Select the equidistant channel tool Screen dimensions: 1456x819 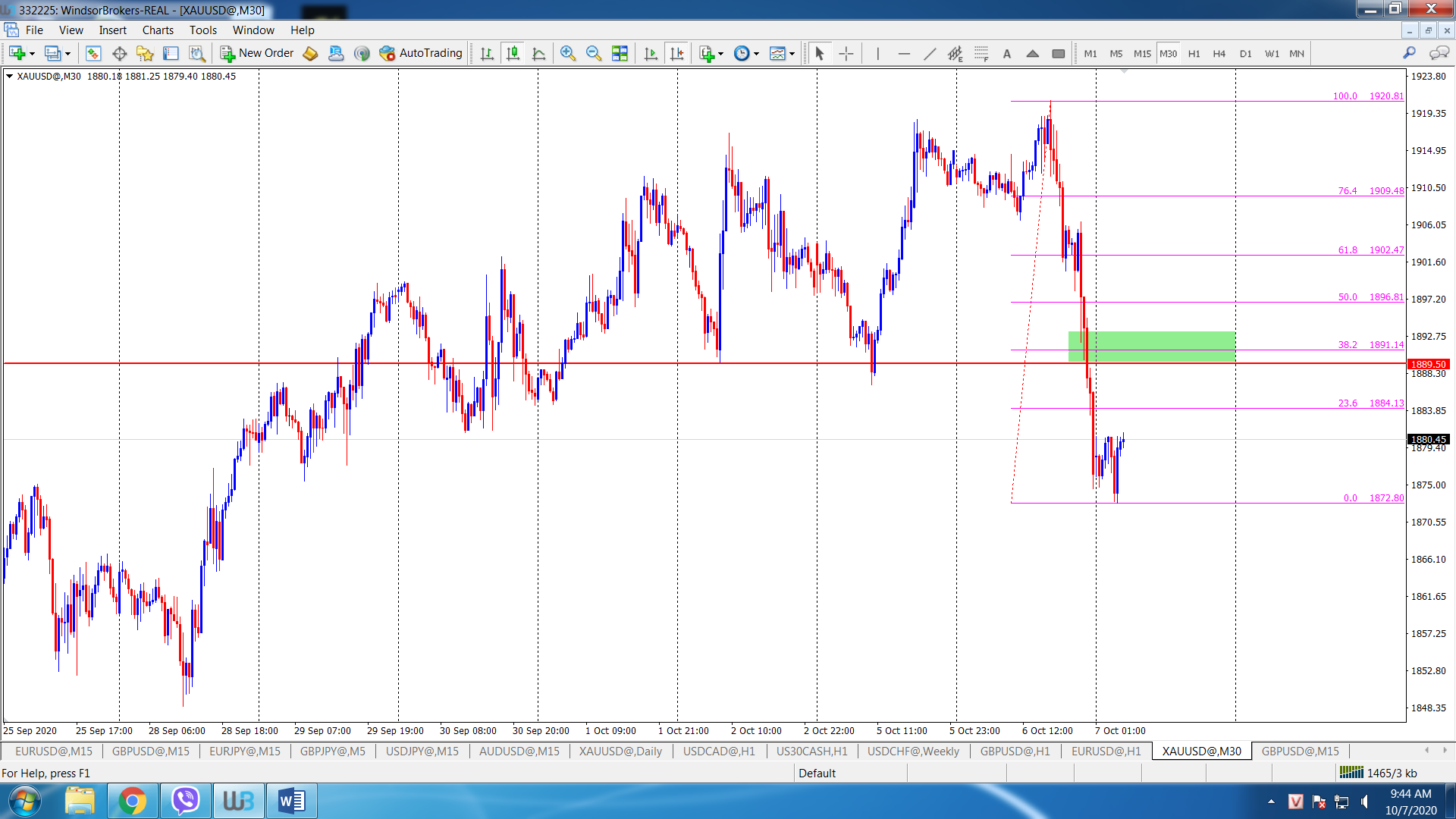pos(955,53)
